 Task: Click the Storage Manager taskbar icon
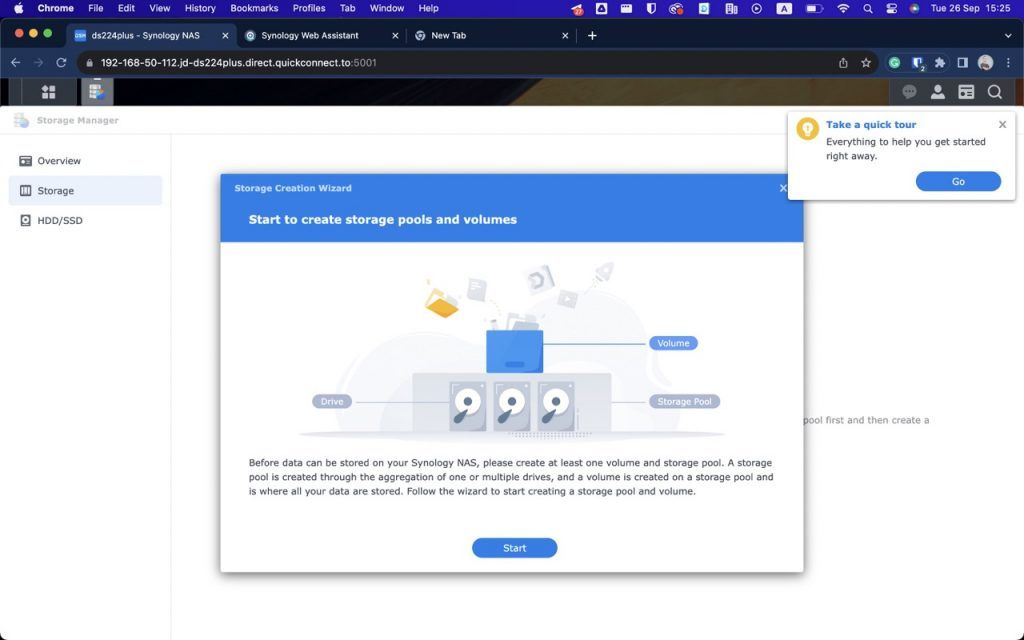[x=97, y=91]
